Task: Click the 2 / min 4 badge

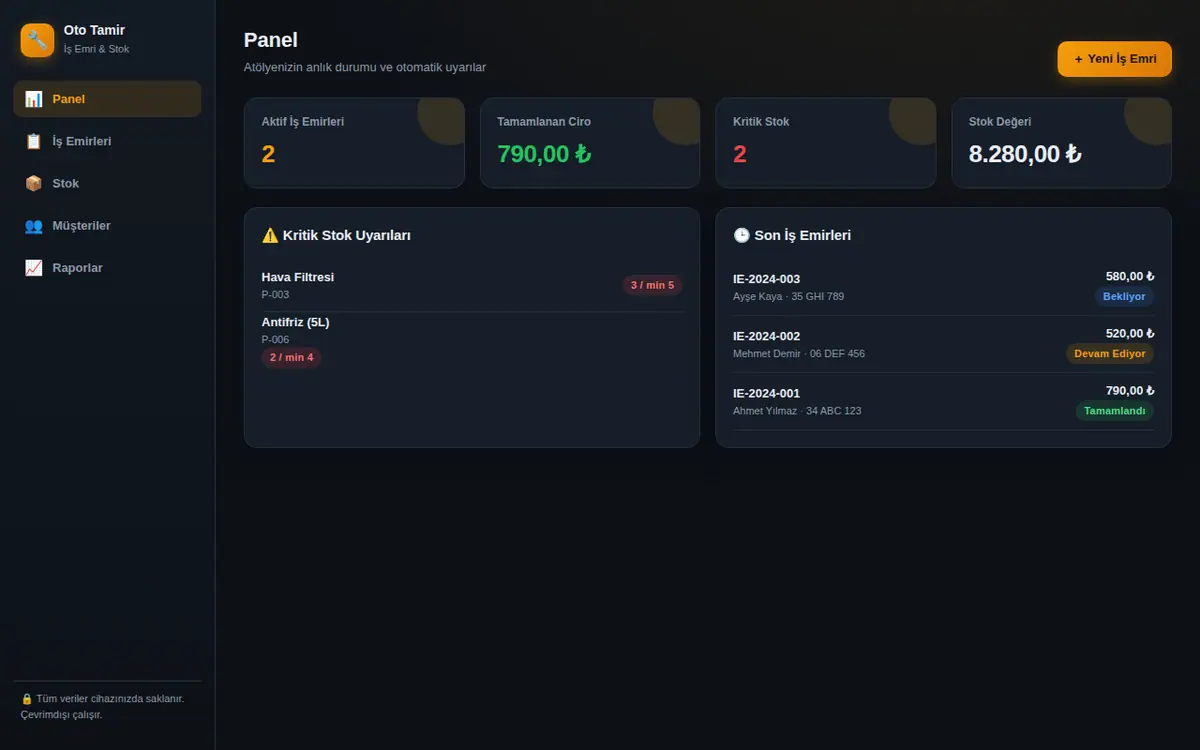Action: pyautogui.click(x=291, y=357)
